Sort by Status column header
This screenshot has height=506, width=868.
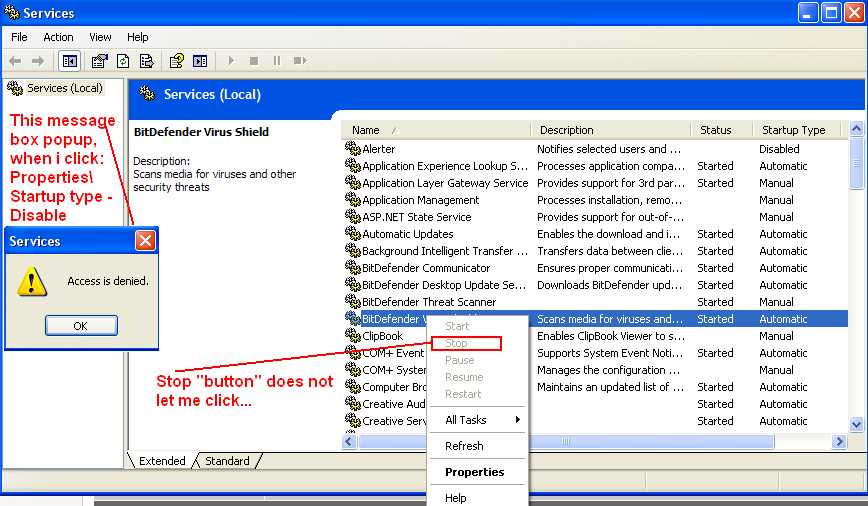point(722,130)
